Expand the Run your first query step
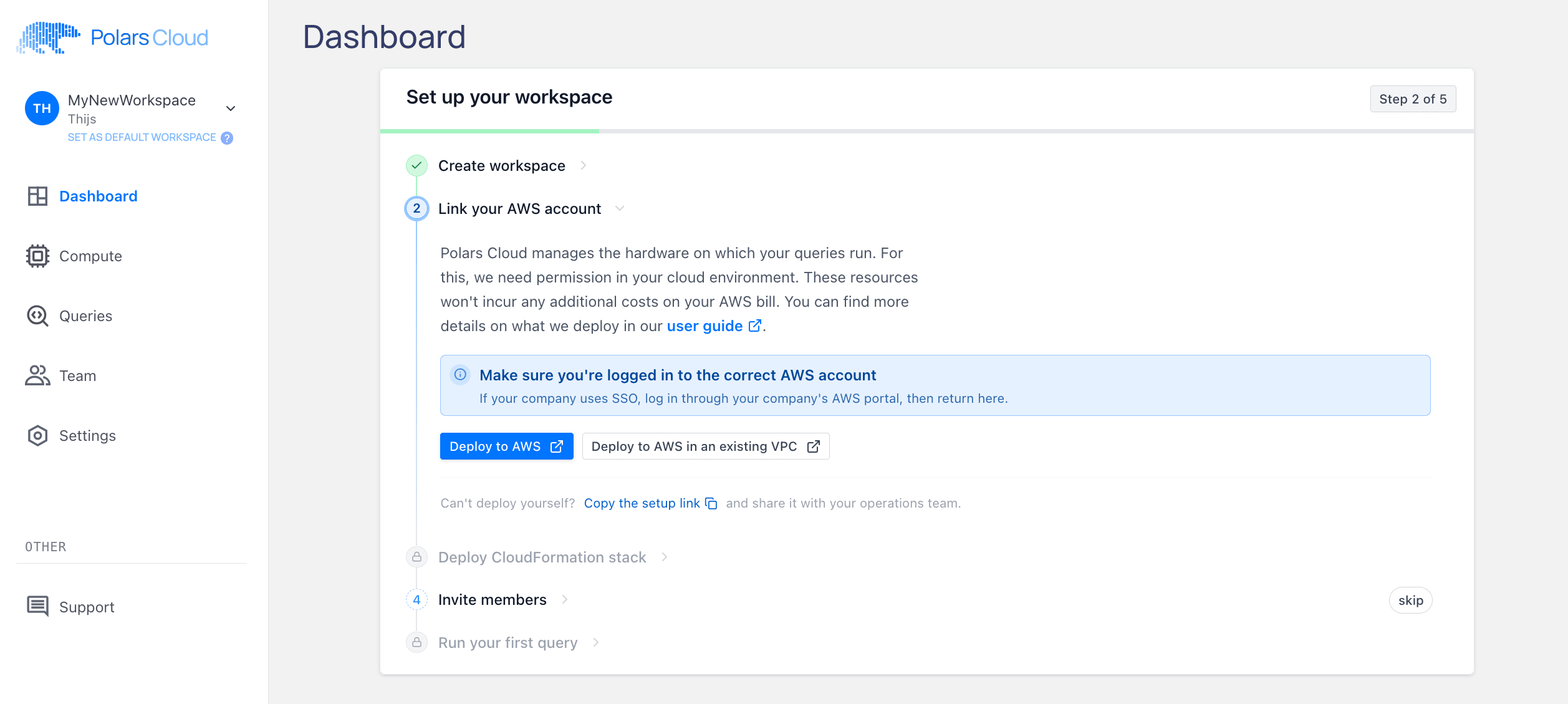Screen dimensions: 1568x704 point(596,642)
